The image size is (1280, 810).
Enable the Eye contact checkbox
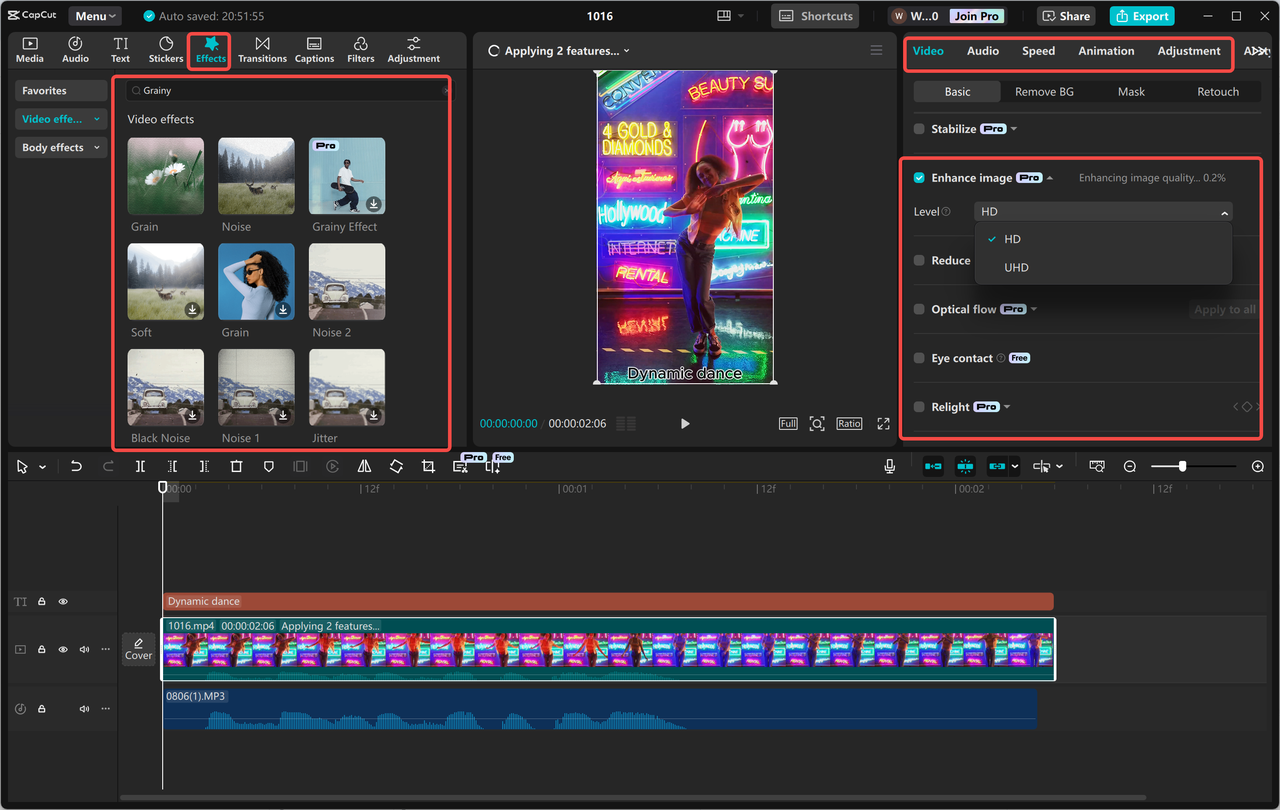[919, 358]
